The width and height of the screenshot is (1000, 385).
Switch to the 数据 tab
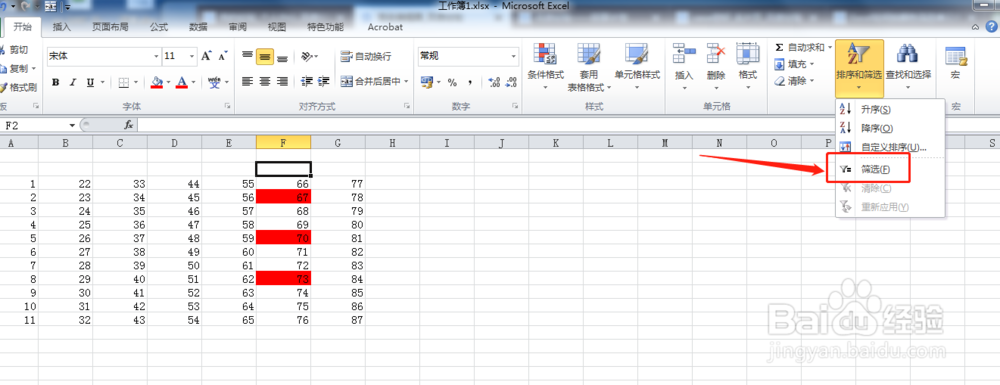198,27
